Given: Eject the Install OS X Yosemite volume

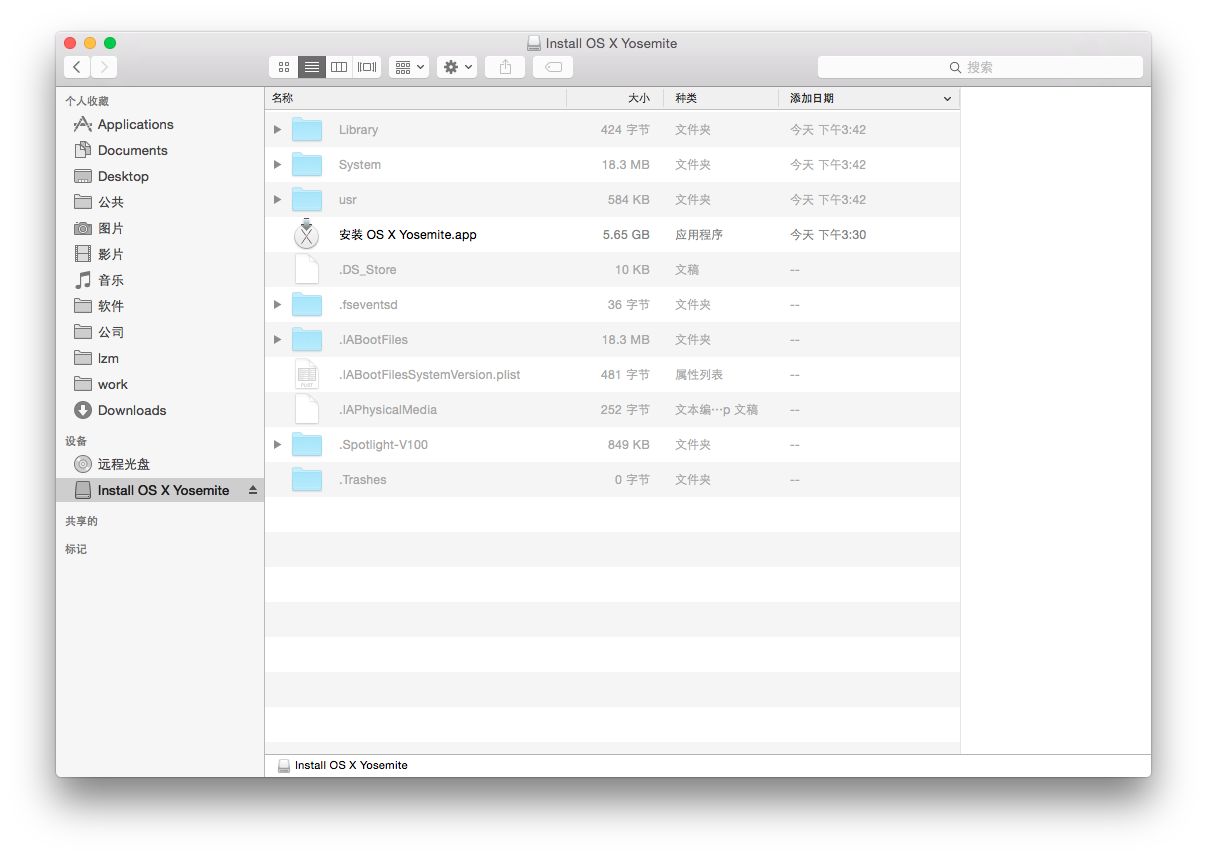Looking at the screenshot, I should coord(253,490).
